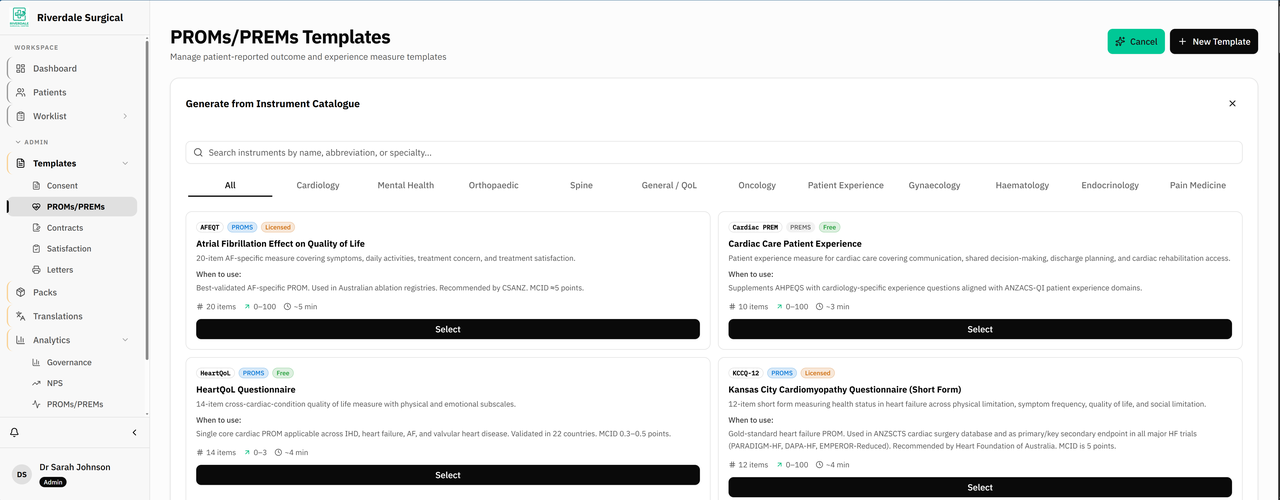
Task: Collapse the Analytics chevron
Action: pyautogui.click(x=125, y=340)
